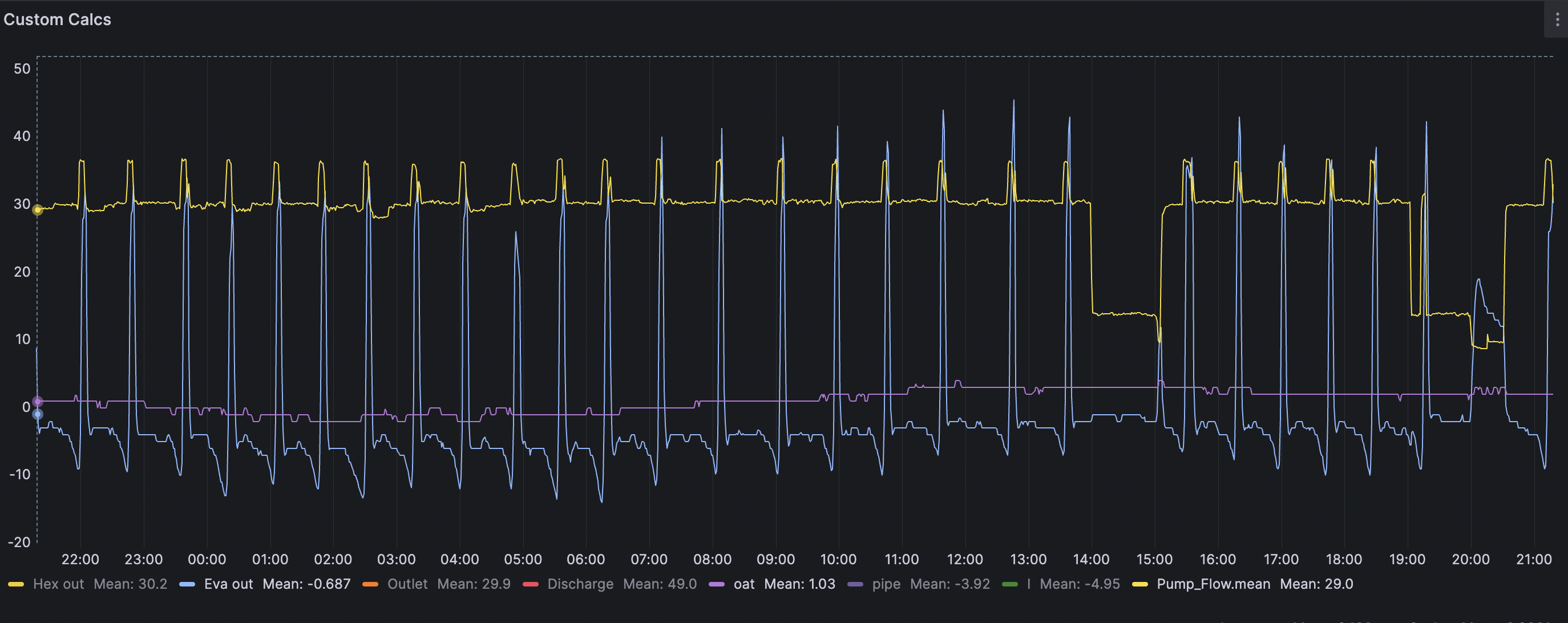The height and width of the screenshot is (623, 1568).
Task: Show the Discharge series via legend
Action: click(x=580, y=584)
